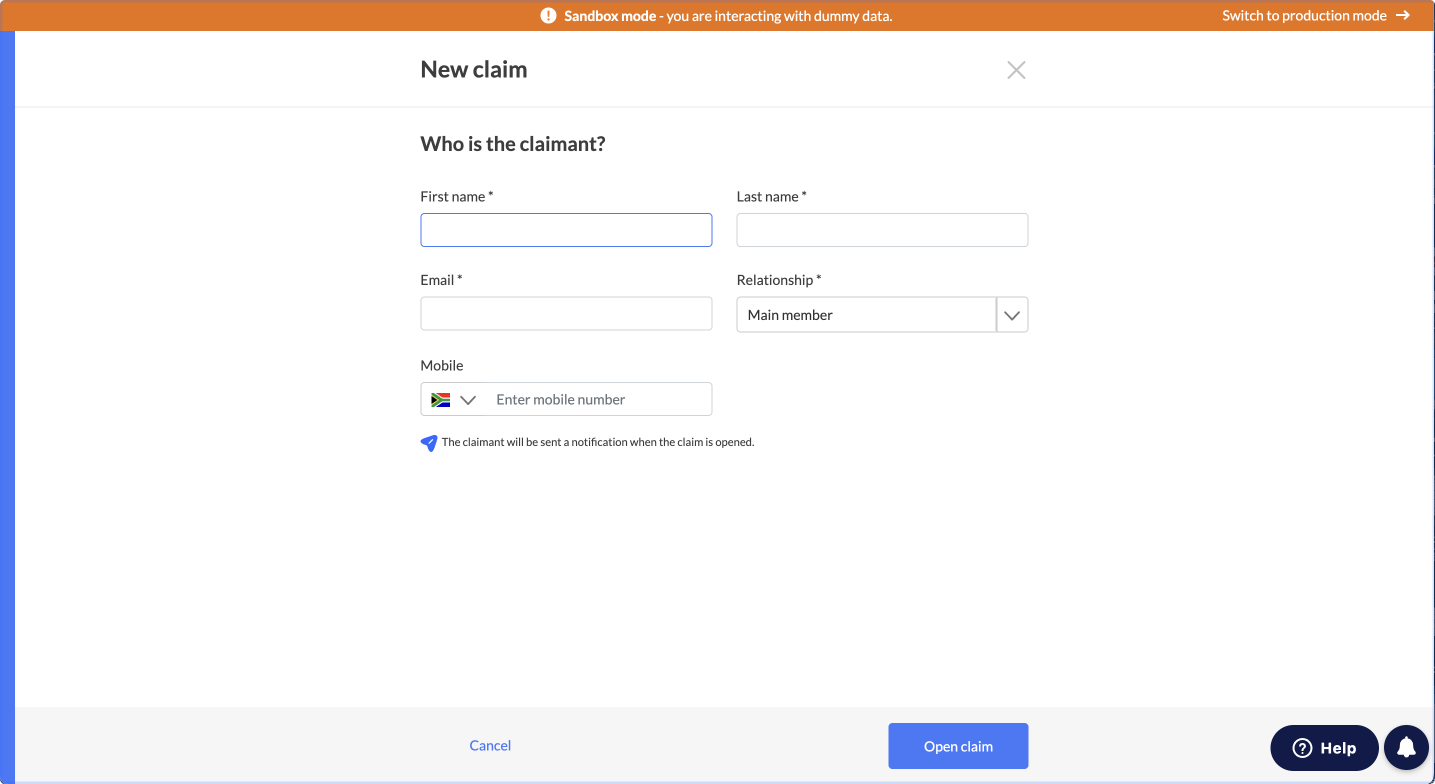
Task: Open the Help widget
Action: [1324, 748]
